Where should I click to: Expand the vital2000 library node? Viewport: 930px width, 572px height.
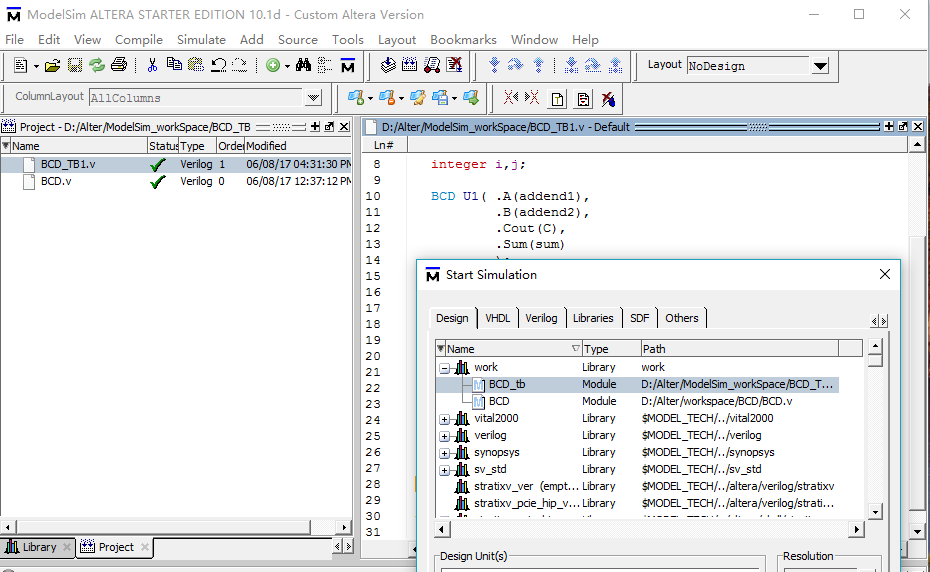(444, 419)
